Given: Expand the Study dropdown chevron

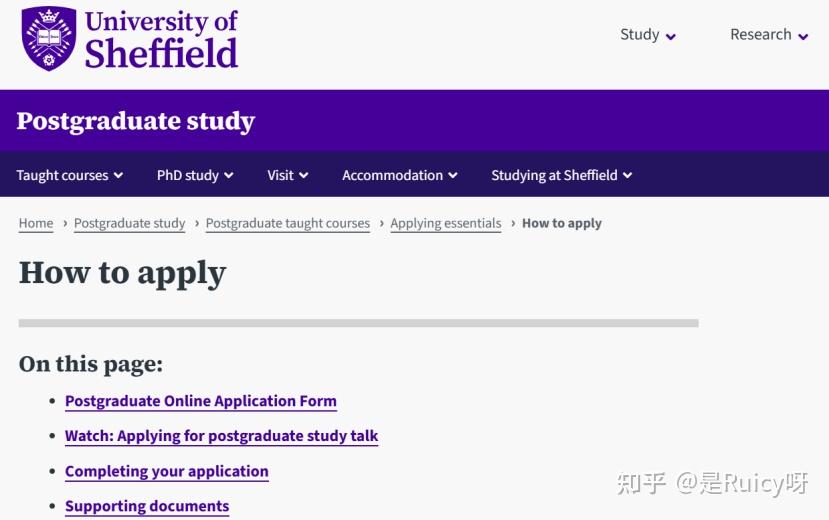Looking at the screenshot, I should pos(670,36).
